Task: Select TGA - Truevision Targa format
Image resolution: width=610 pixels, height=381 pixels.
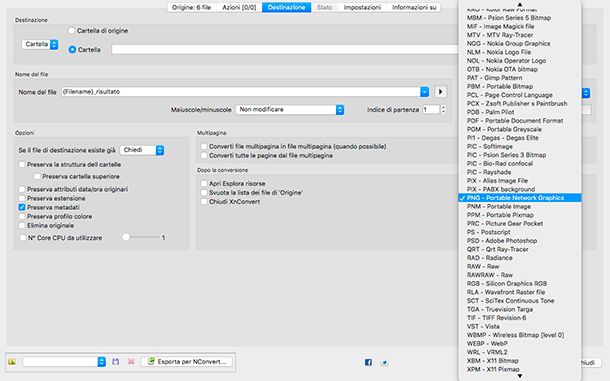Action: [x=520, y=309]
